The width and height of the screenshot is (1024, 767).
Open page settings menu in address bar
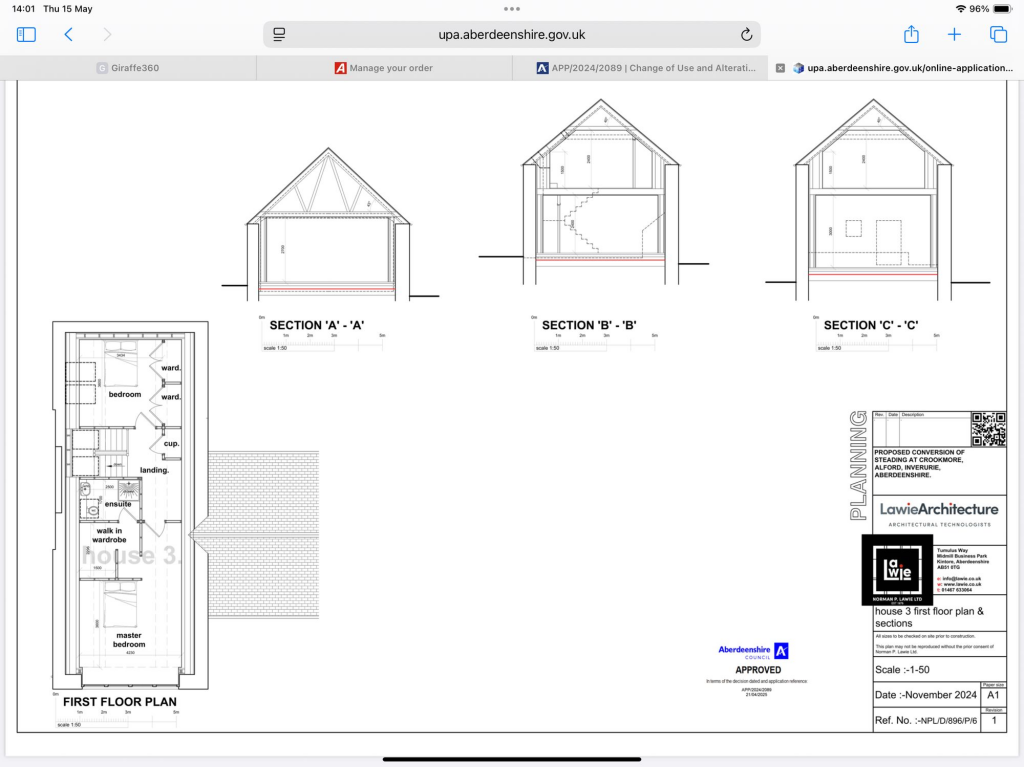point(280,35)
